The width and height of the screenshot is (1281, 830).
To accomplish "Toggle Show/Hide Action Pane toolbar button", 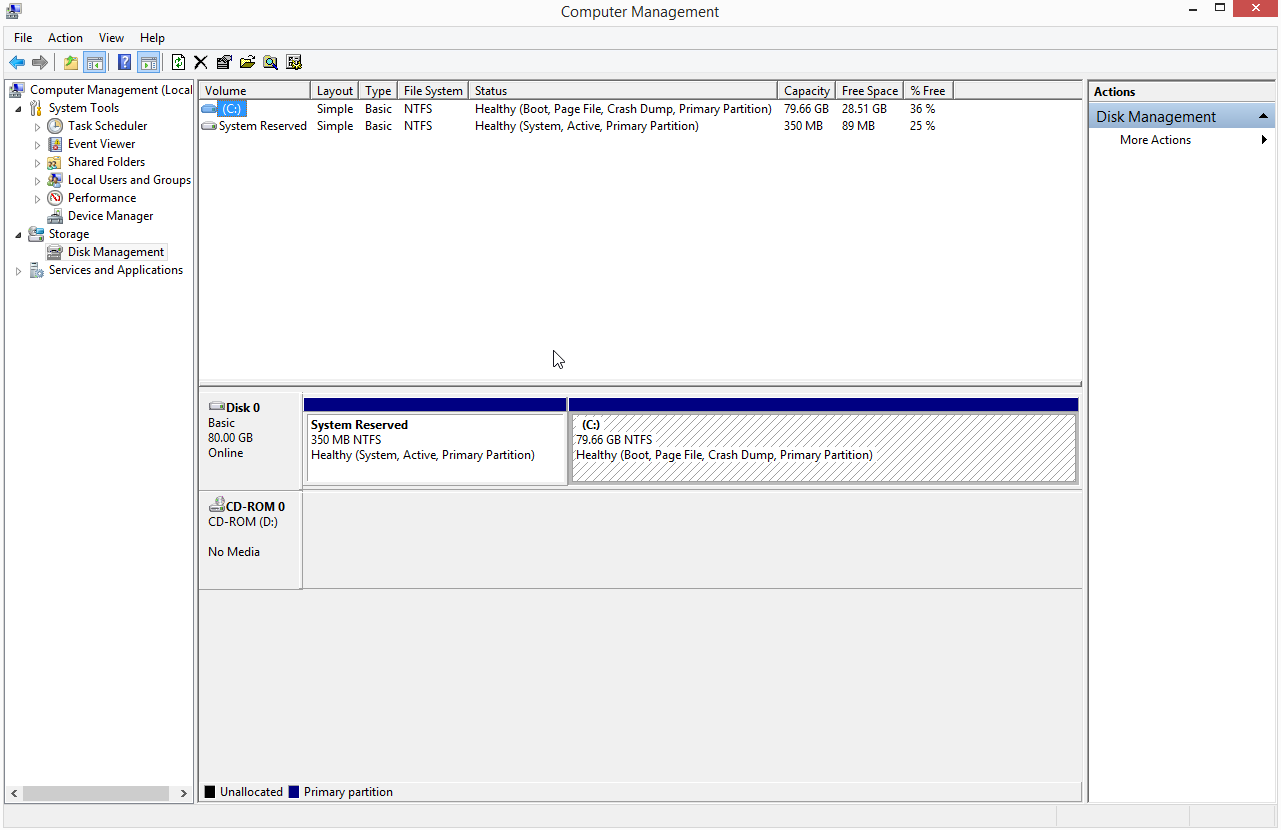I will coord(148,63).
